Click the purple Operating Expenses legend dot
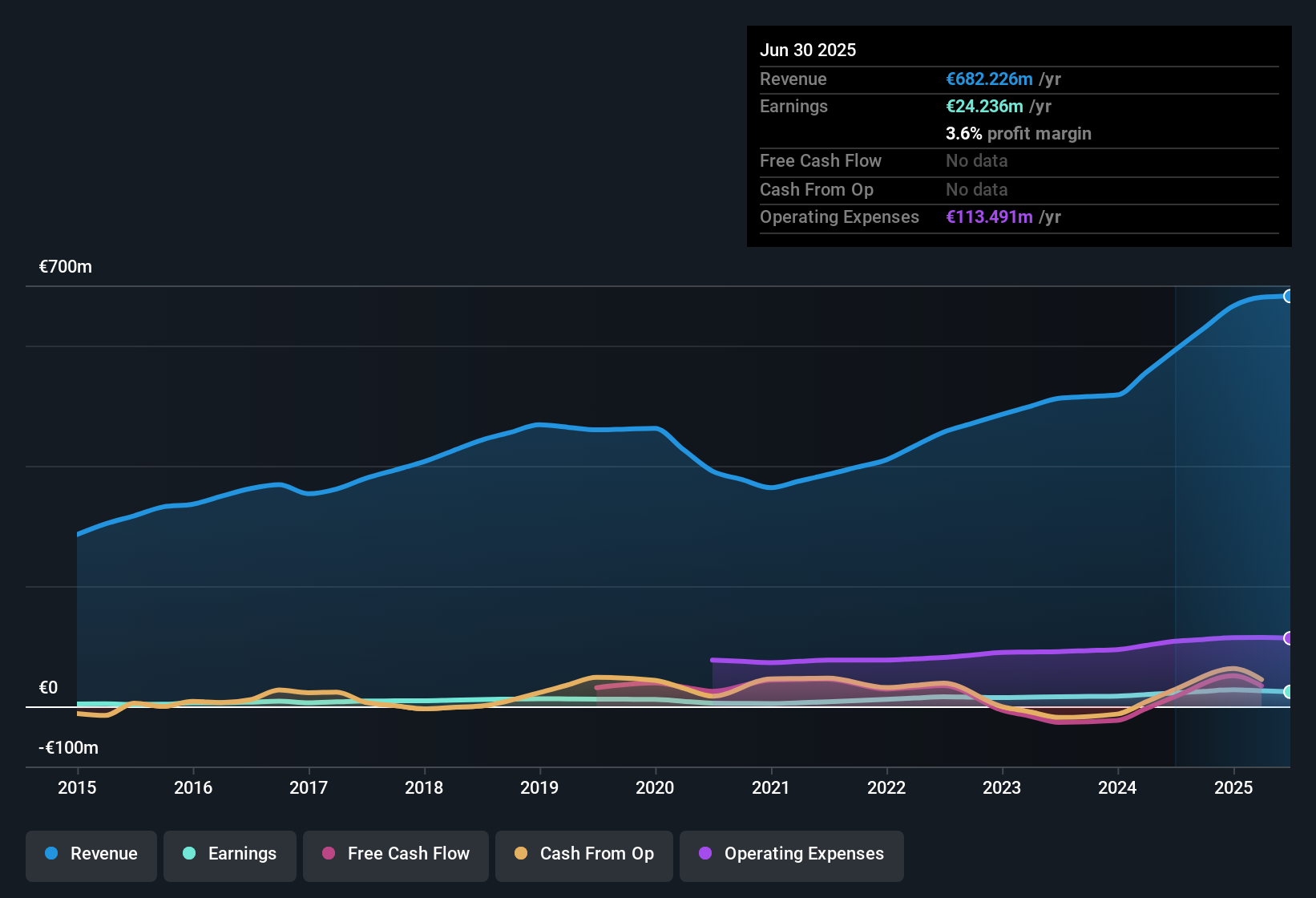The width and height of the screenshot is (1316, 898). pyautogui.click(x=705, y=853)
